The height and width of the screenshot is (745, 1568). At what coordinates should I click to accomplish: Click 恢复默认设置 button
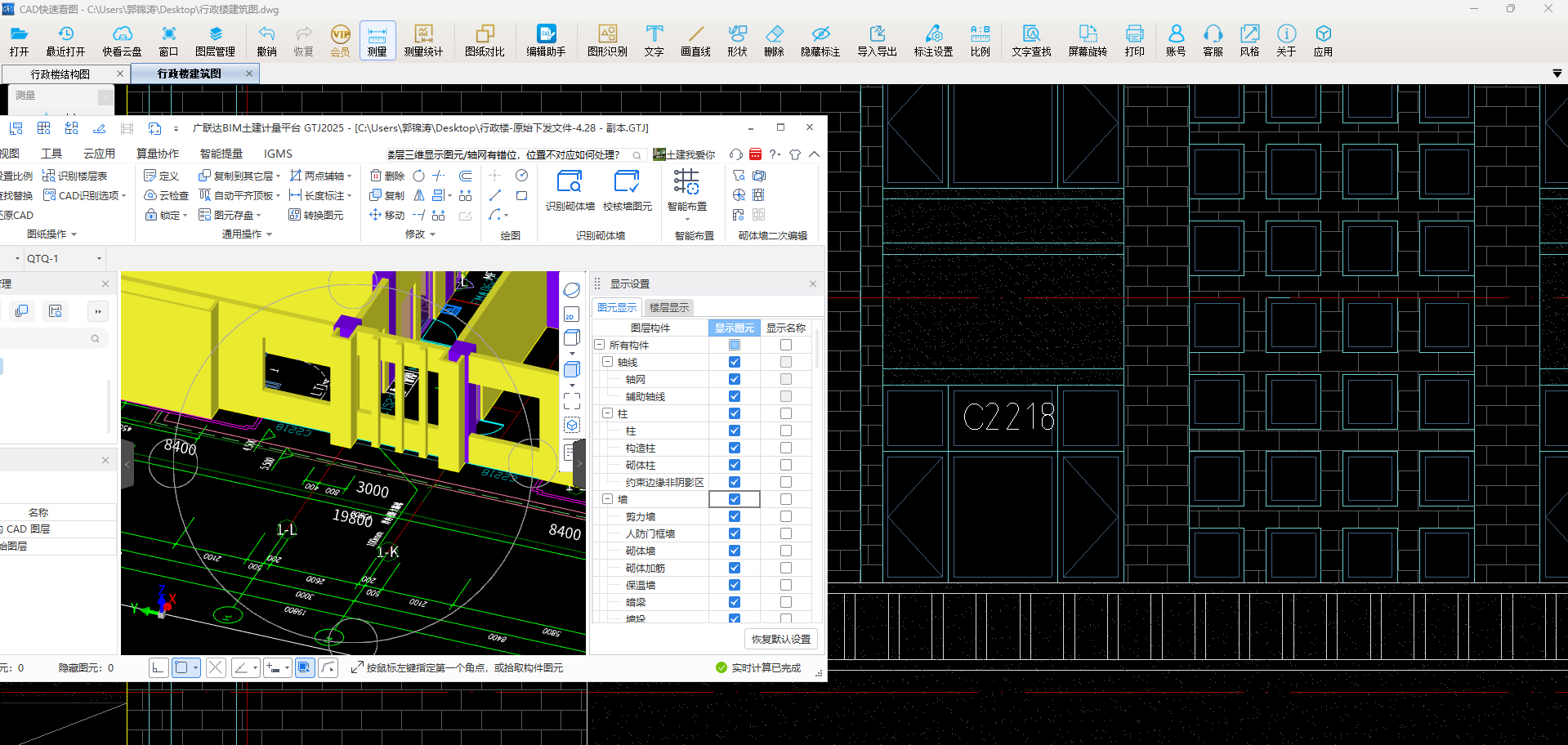point(781,640)
